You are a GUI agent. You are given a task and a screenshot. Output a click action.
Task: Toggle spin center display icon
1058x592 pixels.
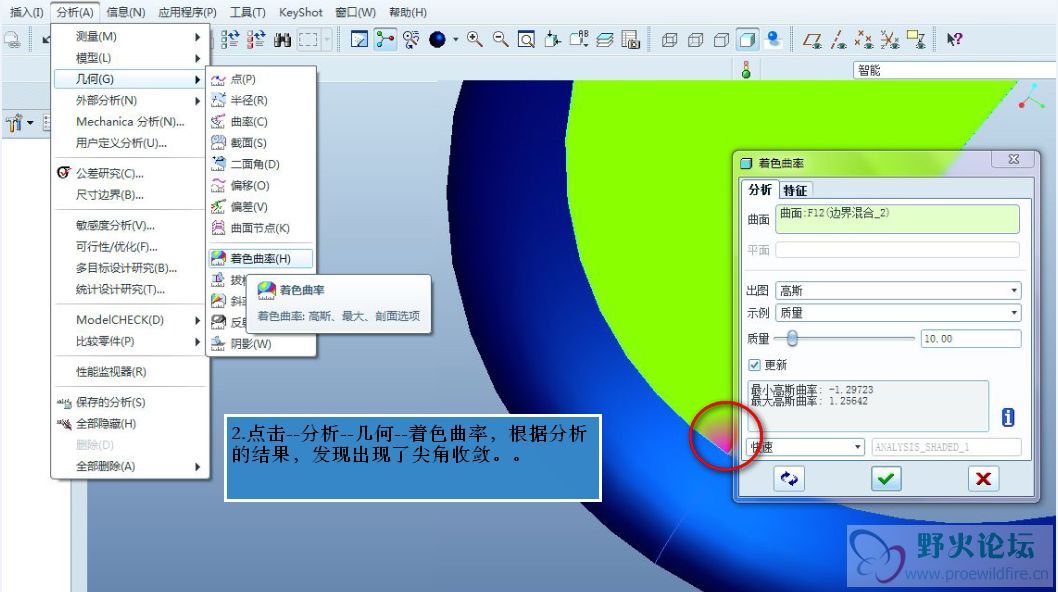coord(385,40)
